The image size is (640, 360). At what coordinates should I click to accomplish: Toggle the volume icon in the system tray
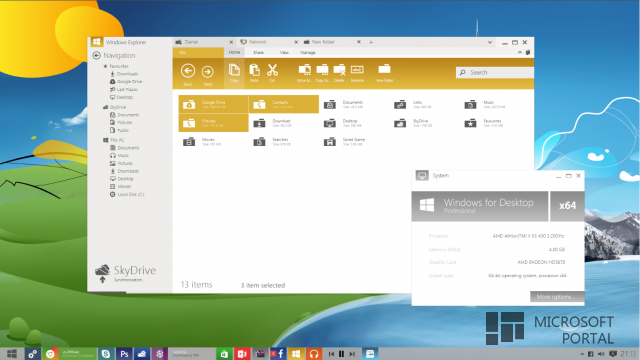(x=600, y=354)
